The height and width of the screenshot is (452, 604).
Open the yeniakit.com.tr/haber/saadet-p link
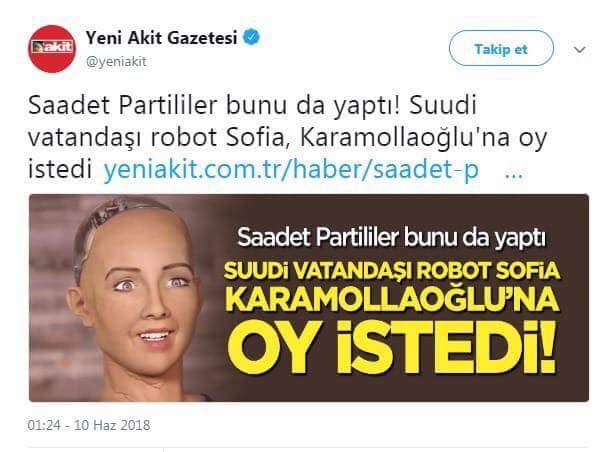(291, 169)
